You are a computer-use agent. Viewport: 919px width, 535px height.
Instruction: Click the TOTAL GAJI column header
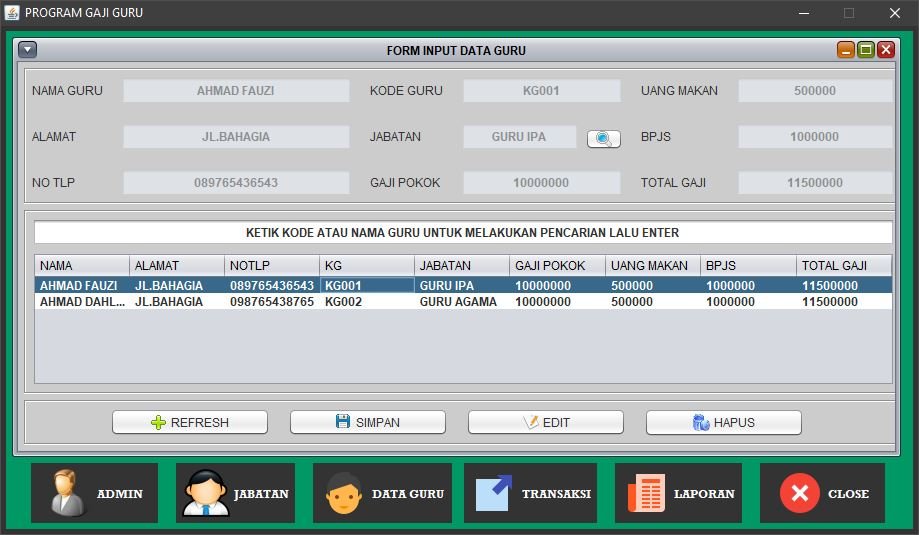click(843, 265)
